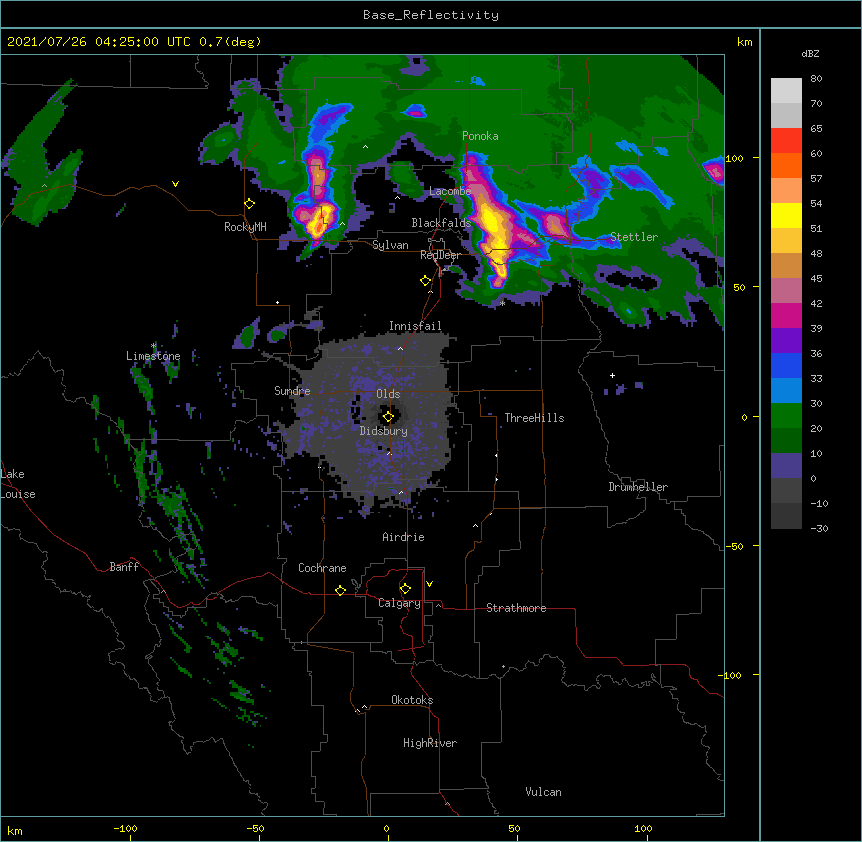Image resolution: width=862 pixels, height=842 pixels.
Task: Click the white plus marker north of Drumheller
Action: click(x=612, y=375)
